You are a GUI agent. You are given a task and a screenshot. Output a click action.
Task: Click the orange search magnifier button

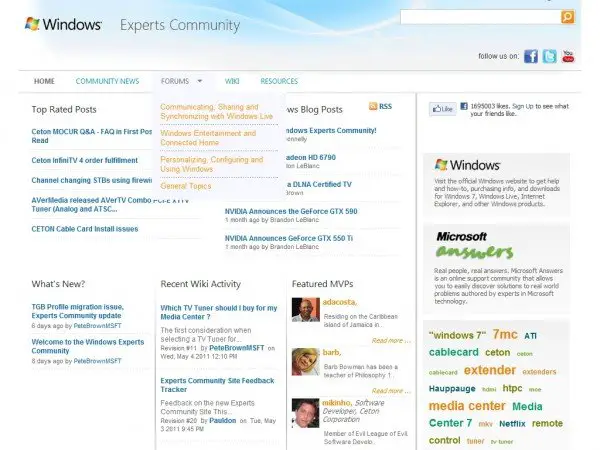tap(567, 17)
